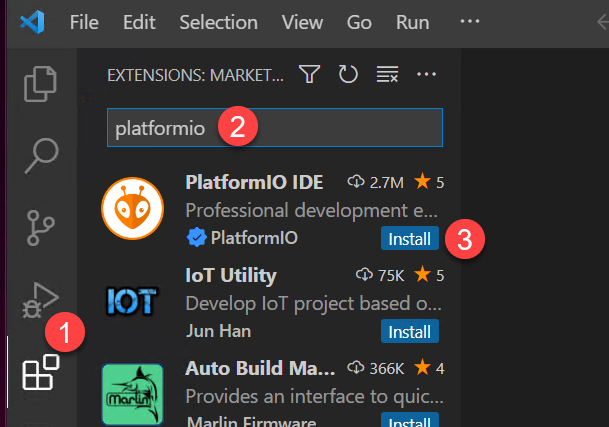Click the filter extensions funnel icon
Screen dimensions: 609x427
coord(310,74)
